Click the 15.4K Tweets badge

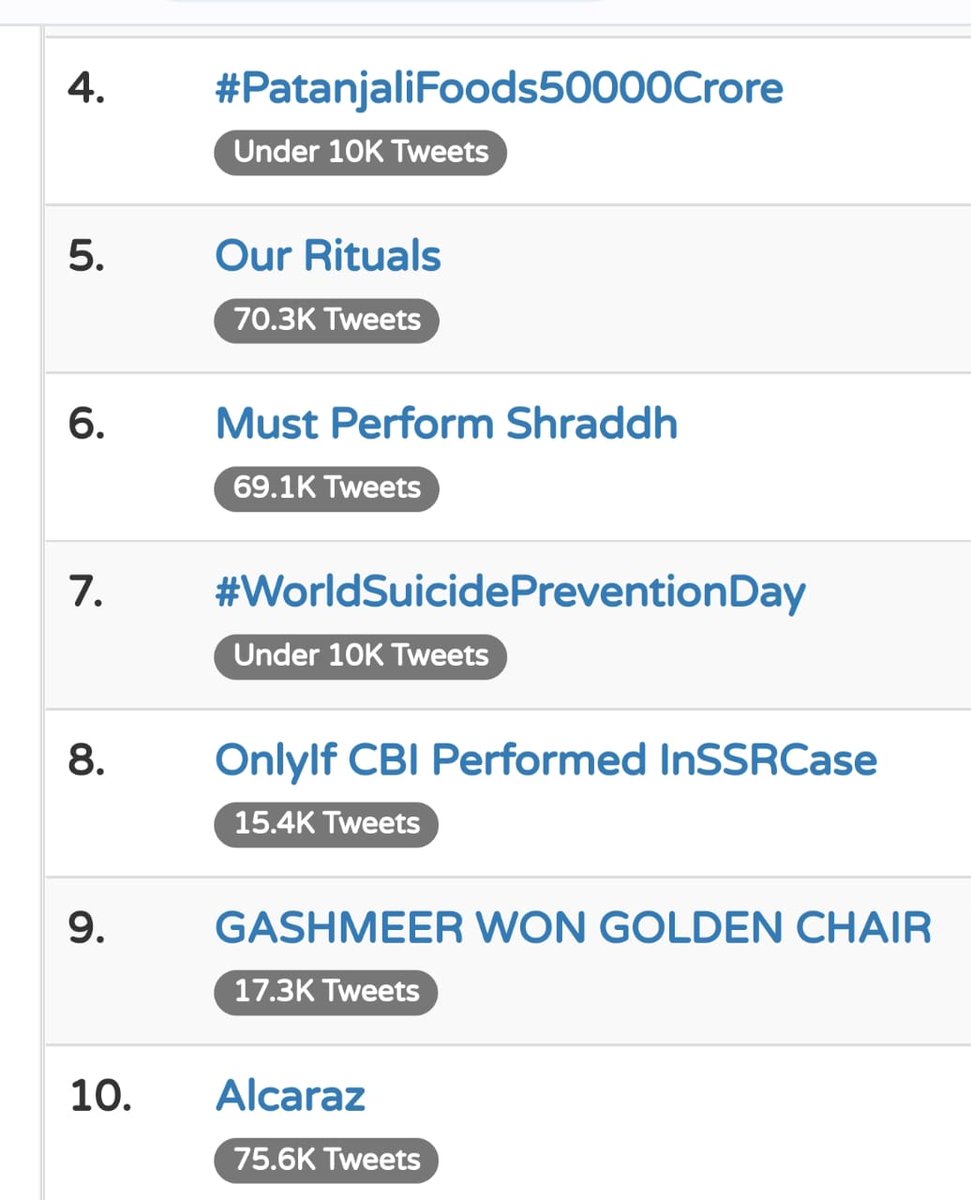pos(326,824)
